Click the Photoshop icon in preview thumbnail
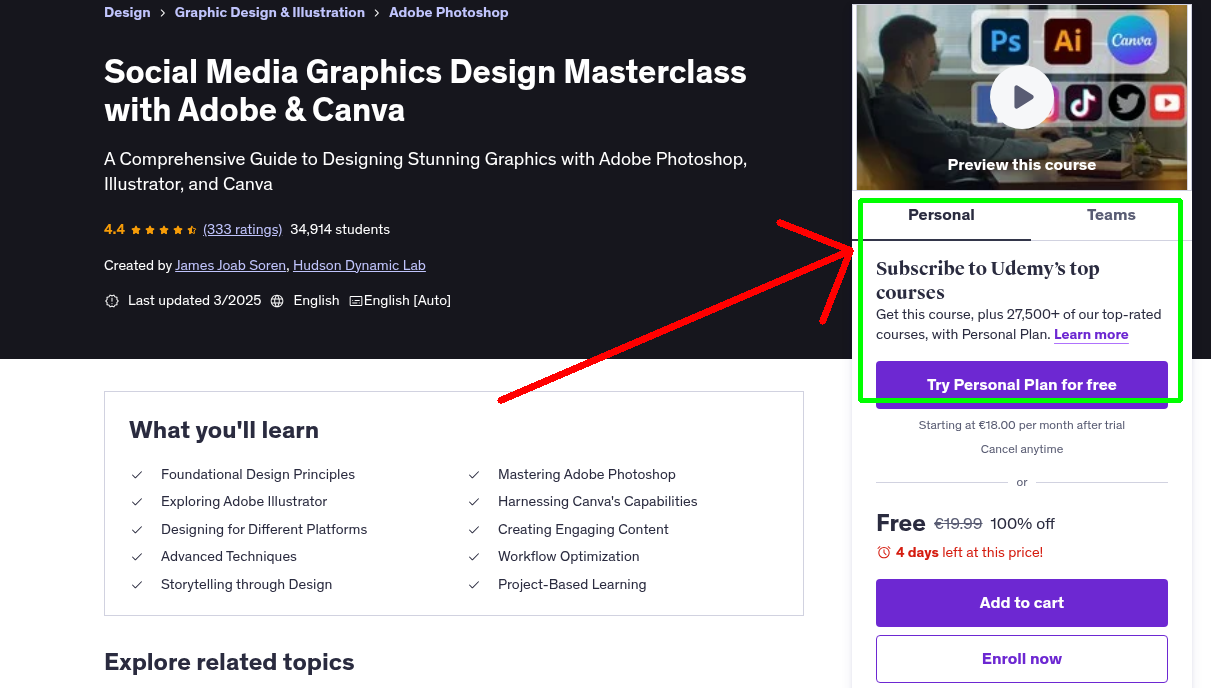Image resolution: width=1211 pixels, height=688 pixels. (x=1006, y=41)
